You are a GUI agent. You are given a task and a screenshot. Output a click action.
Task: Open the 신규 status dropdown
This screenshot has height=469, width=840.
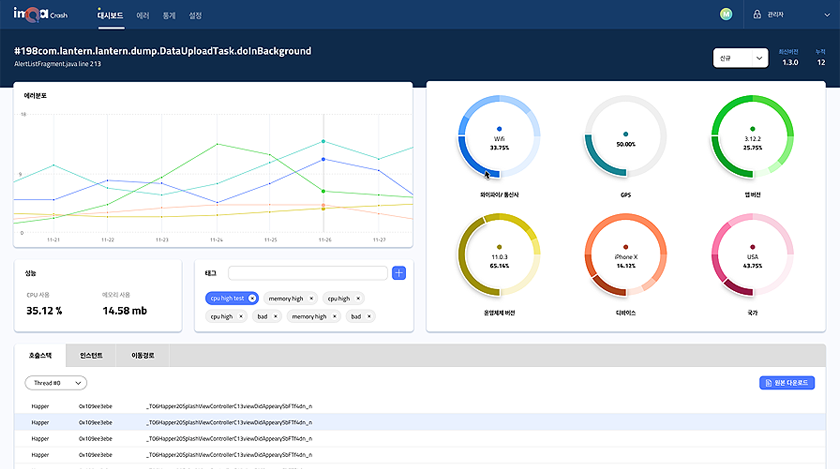[740, 59]
